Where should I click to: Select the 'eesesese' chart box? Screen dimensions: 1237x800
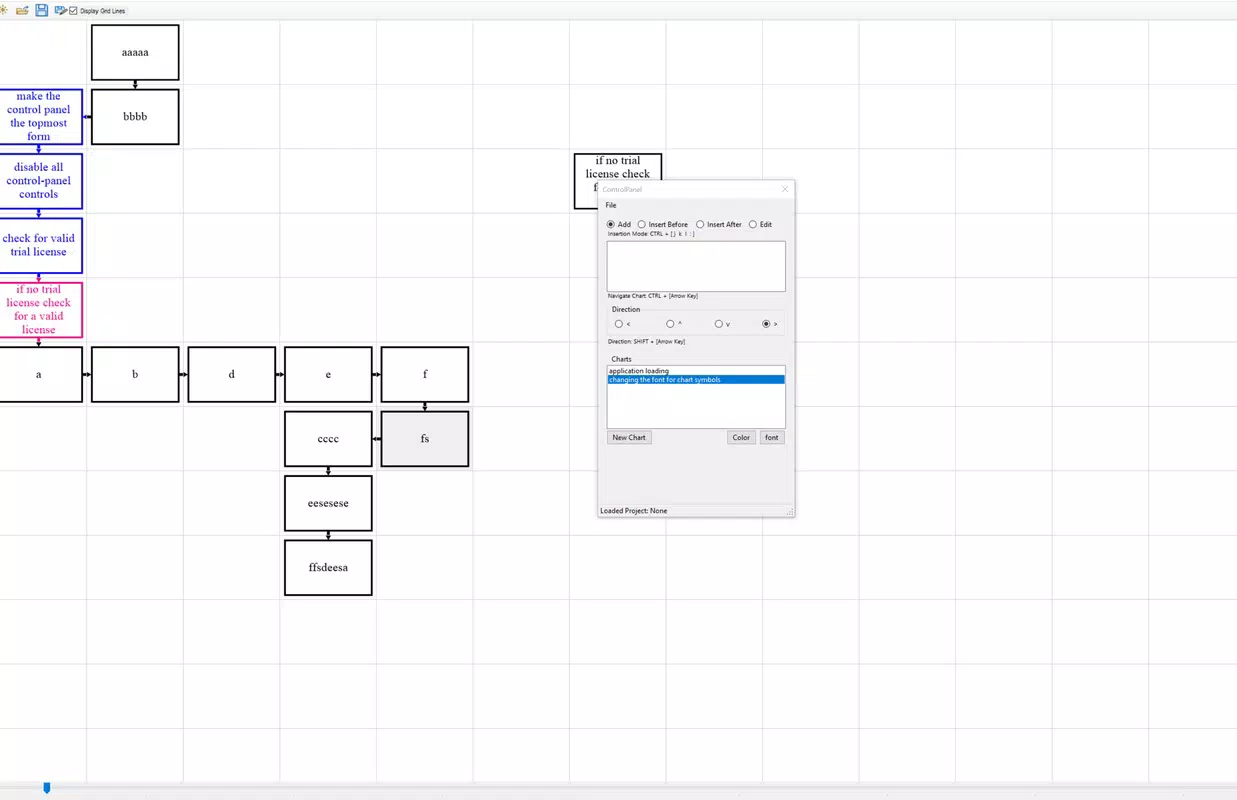(328, 503)
